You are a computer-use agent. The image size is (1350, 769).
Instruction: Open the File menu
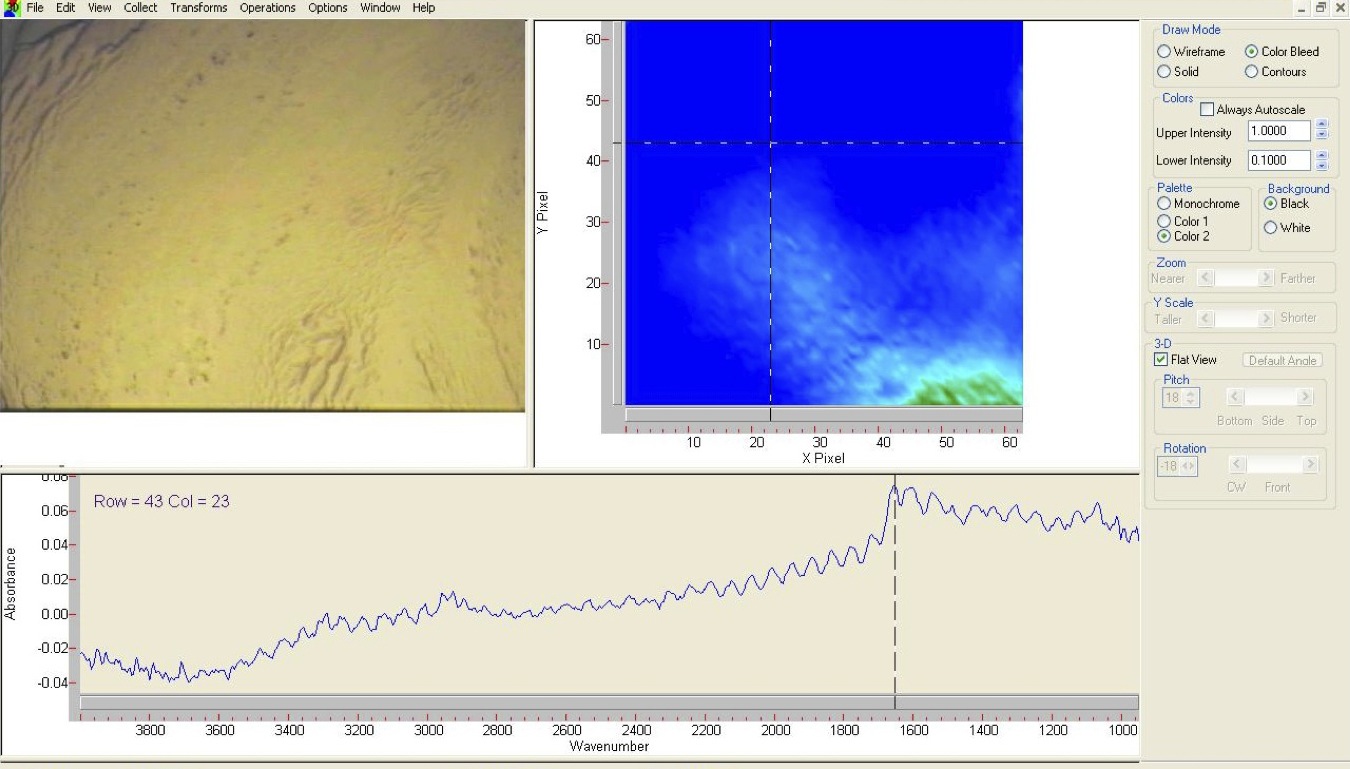[x=35, y=8]
